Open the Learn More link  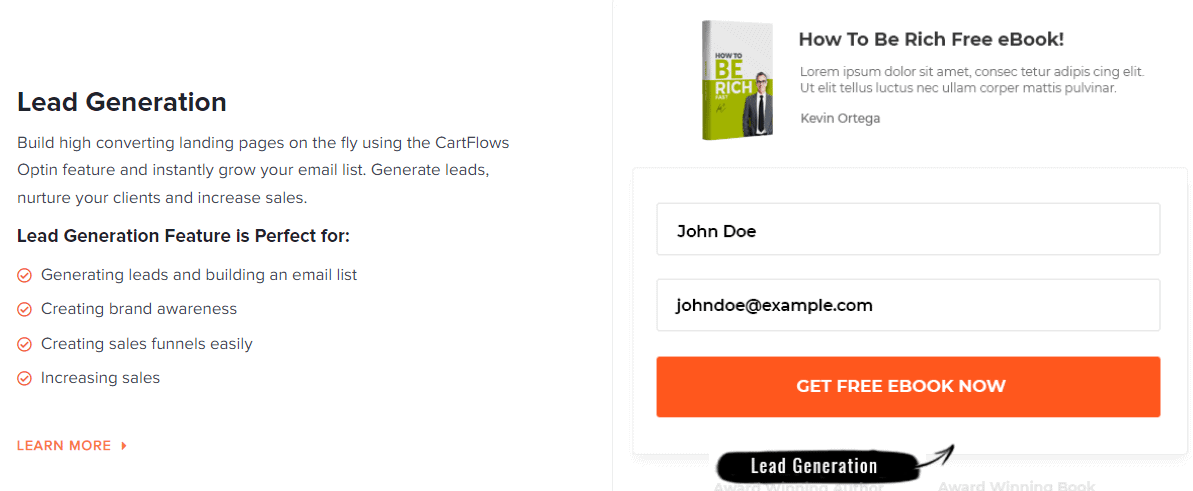[64, 446]
